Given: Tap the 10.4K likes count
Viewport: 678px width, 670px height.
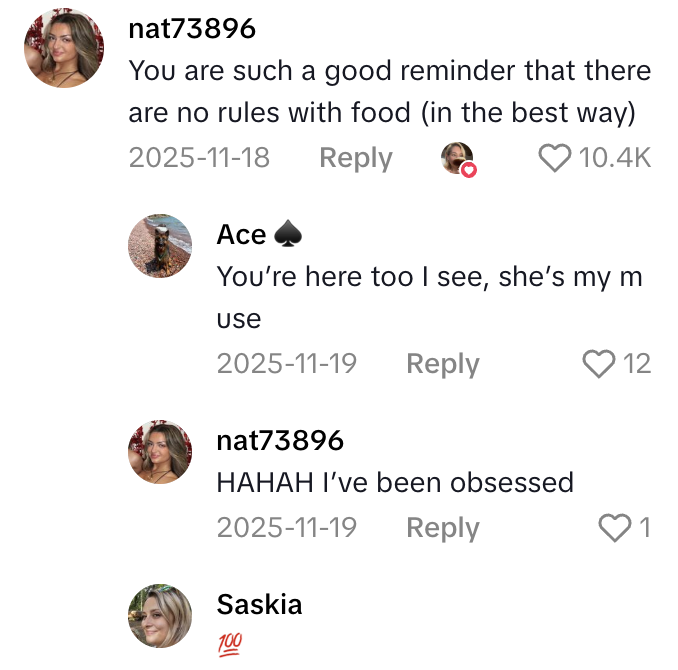Looking at the screenshot, I should tap(615, 158).
